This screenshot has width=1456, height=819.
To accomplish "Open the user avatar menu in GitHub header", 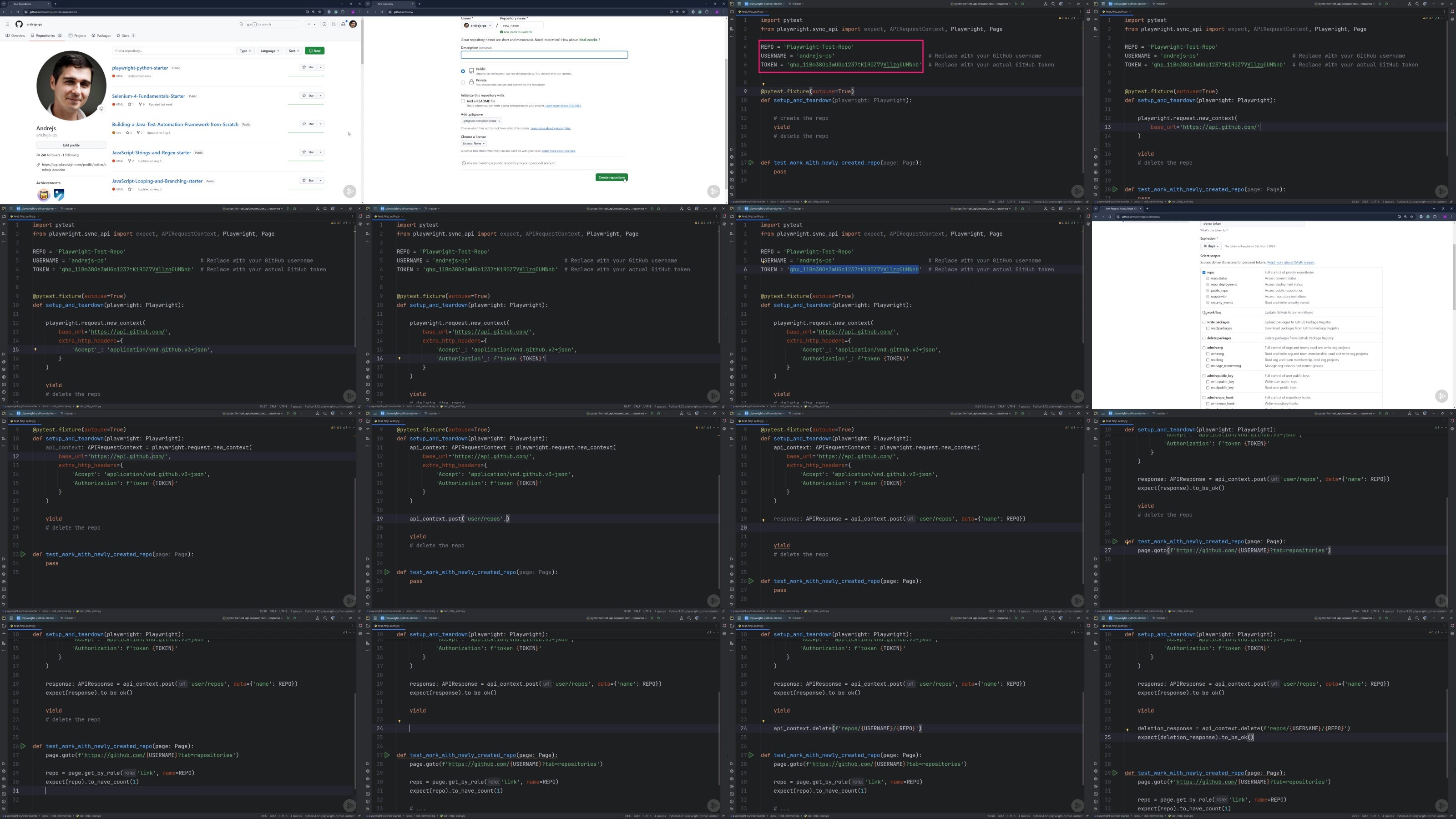I will click(353, 24).
